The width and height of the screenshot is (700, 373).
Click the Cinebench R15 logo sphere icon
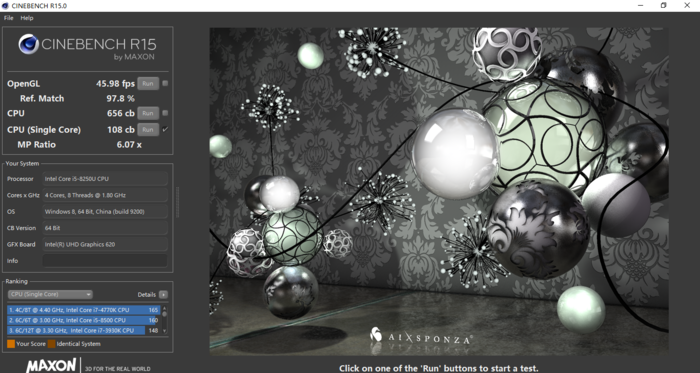click(29, 44)
